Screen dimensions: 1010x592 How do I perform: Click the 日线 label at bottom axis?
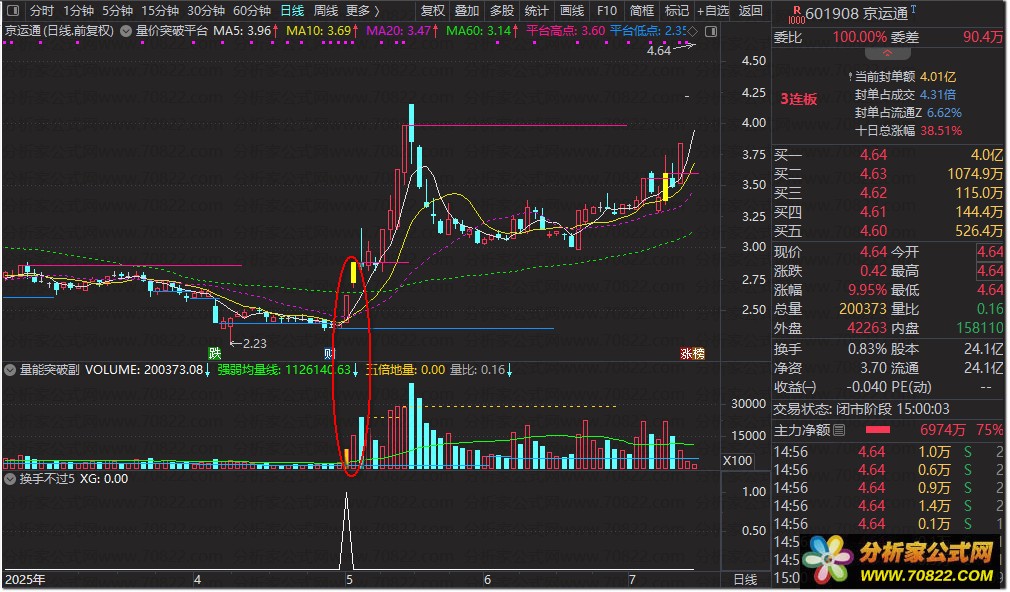click(745, 578)
